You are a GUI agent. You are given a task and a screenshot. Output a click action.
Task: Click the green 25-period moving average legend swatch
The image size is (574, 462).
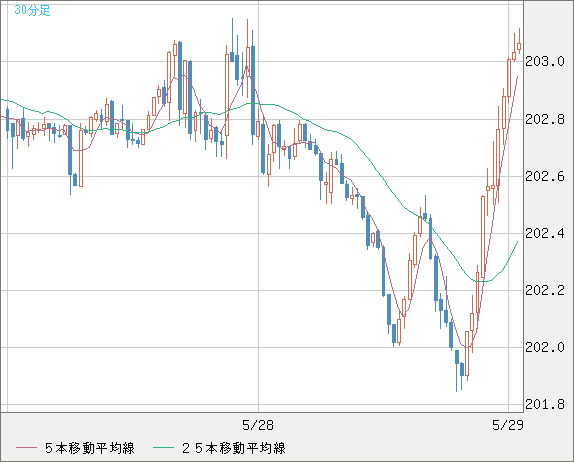coord(163,448)
